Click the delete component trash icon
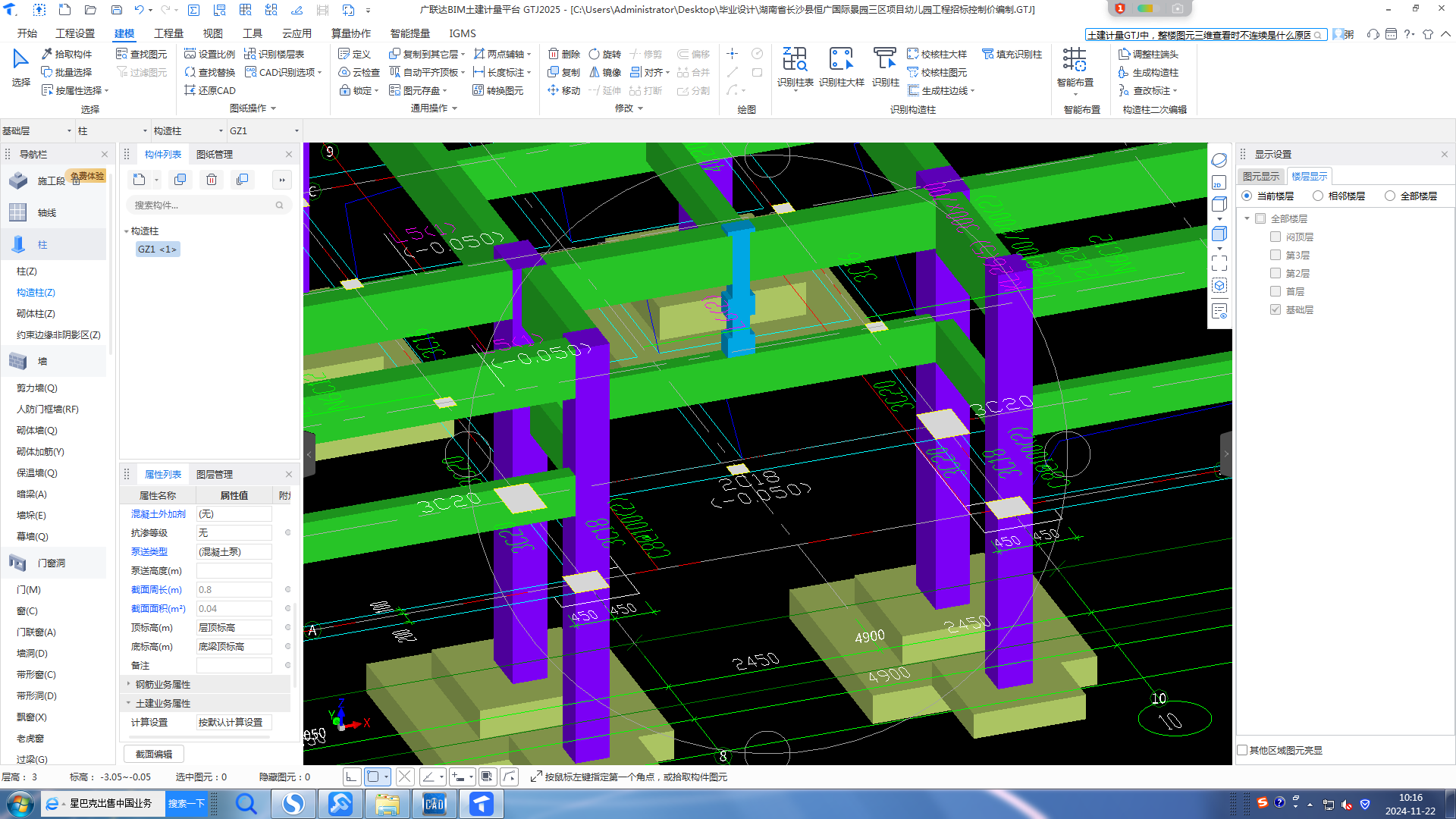Image resolution: width=1456 pixels, height=819 pixels. (212, 180)
